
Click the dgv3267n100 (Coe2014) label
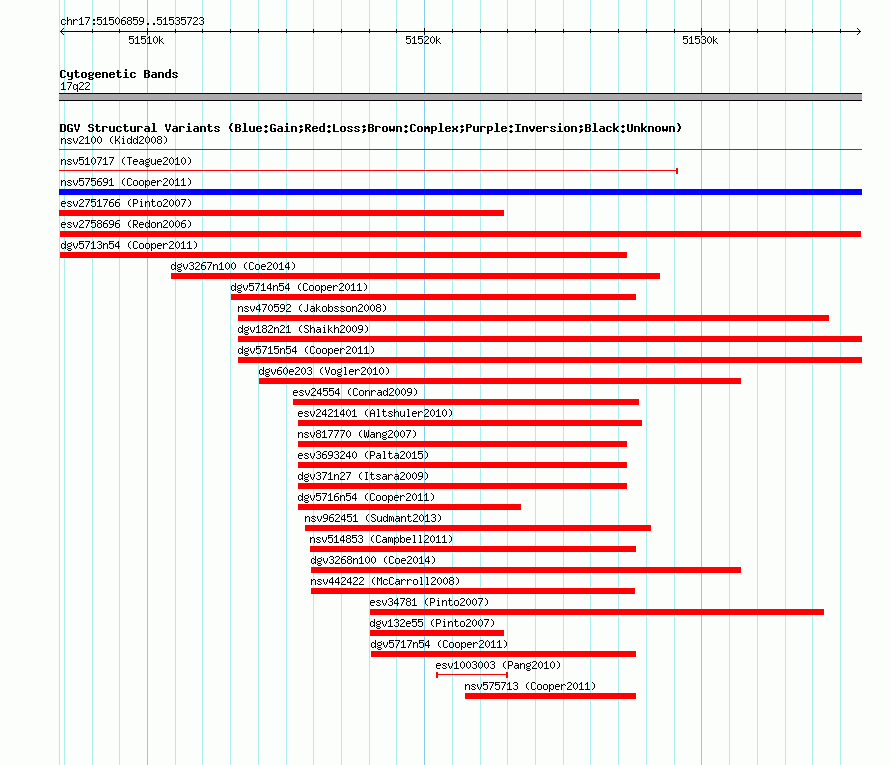click(233, 266)
